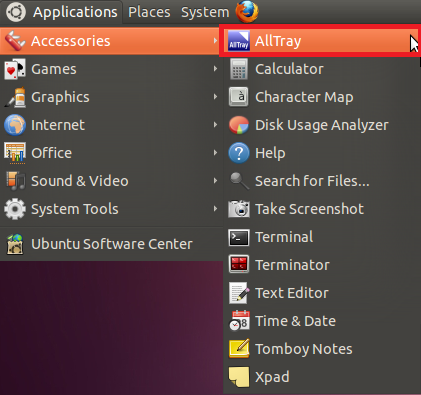Click the Xpad sticky note icon
This screenshot has height=395, width=421.
coord(239,377)
